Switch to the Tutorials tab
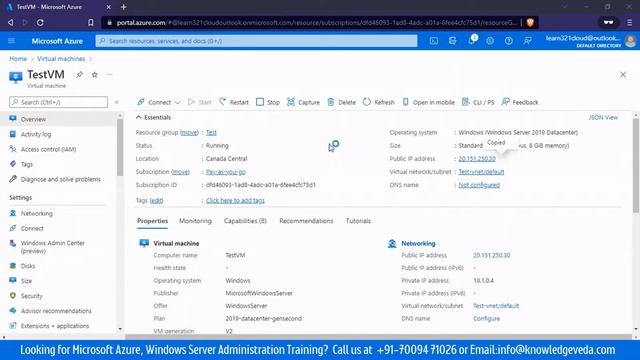This screenshot has width=640, height=360. coord(358,221)
